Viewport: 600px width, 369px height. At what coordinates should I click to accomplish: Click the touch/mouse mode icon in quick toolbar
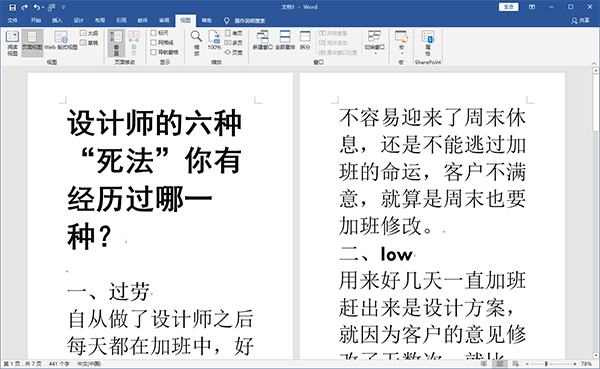click(52, 7)
